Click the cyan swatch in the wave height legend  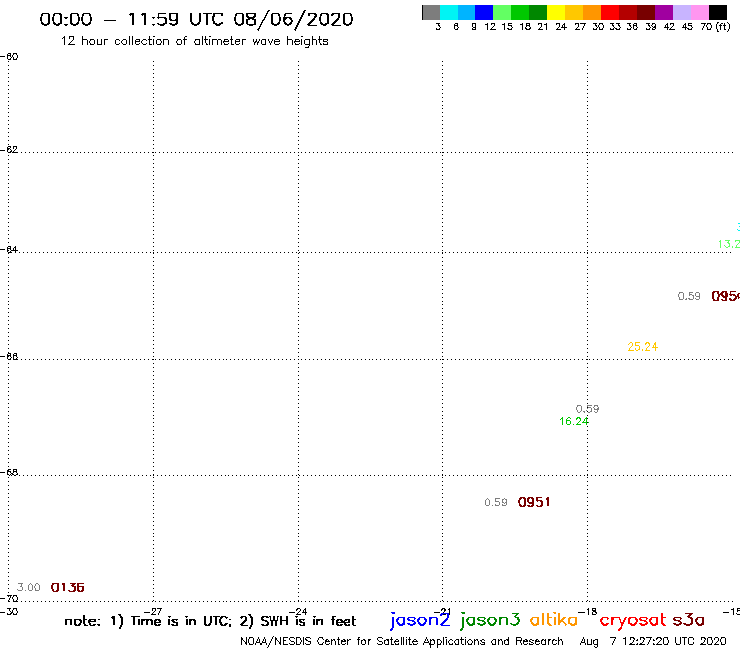coord(449,12)
